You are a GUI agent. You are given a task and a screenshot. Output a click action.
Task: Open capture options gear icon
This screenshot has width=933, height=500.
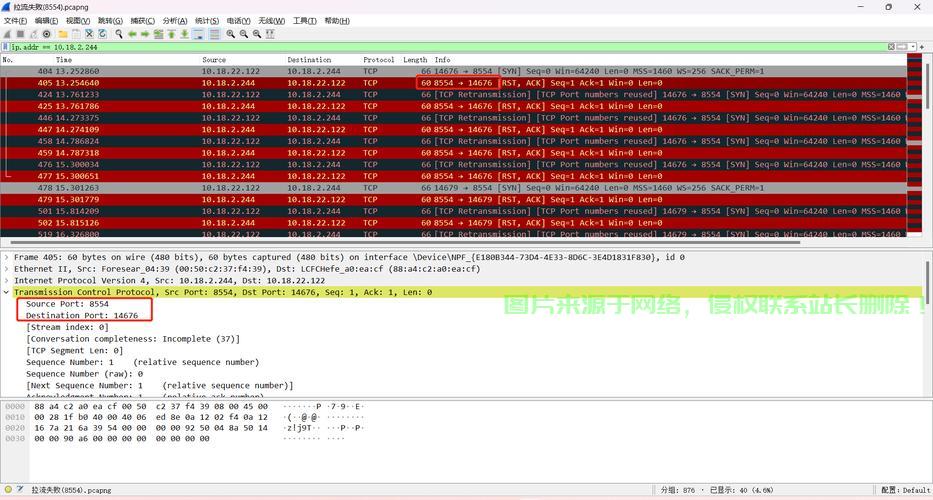tap(46, 34)
